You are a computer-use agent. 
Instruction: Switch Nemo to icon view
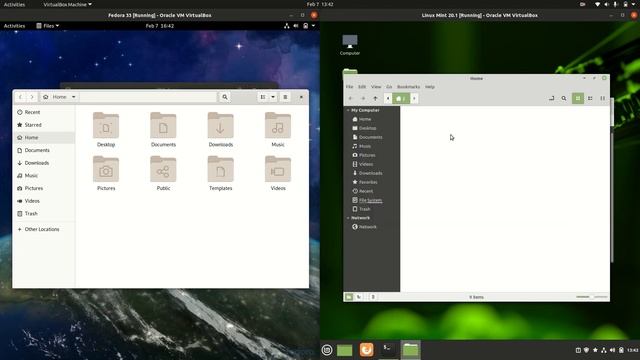pos(578,98)
